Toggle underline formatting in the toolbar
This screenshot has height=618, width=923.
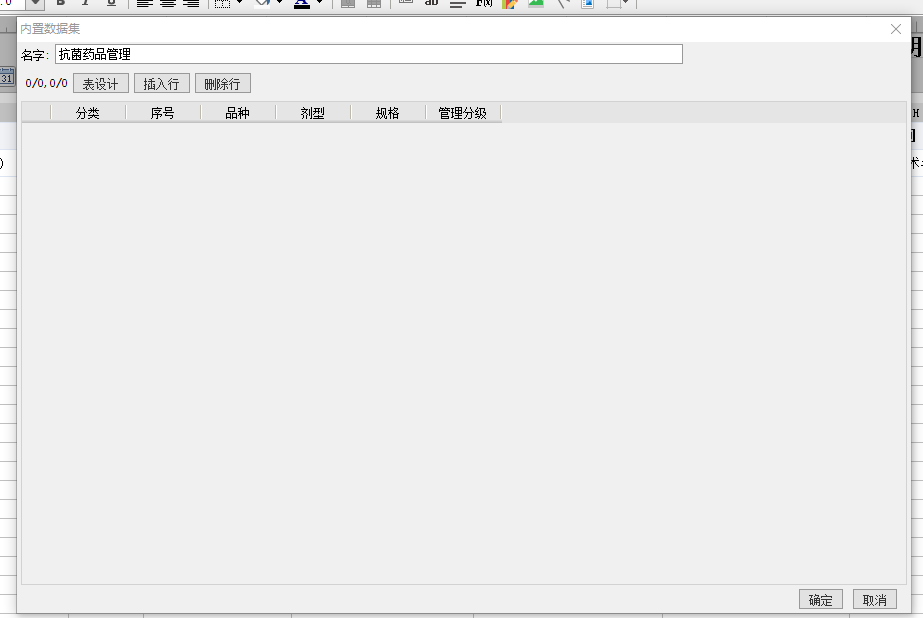pyautogui.click(x=111, y=2)
